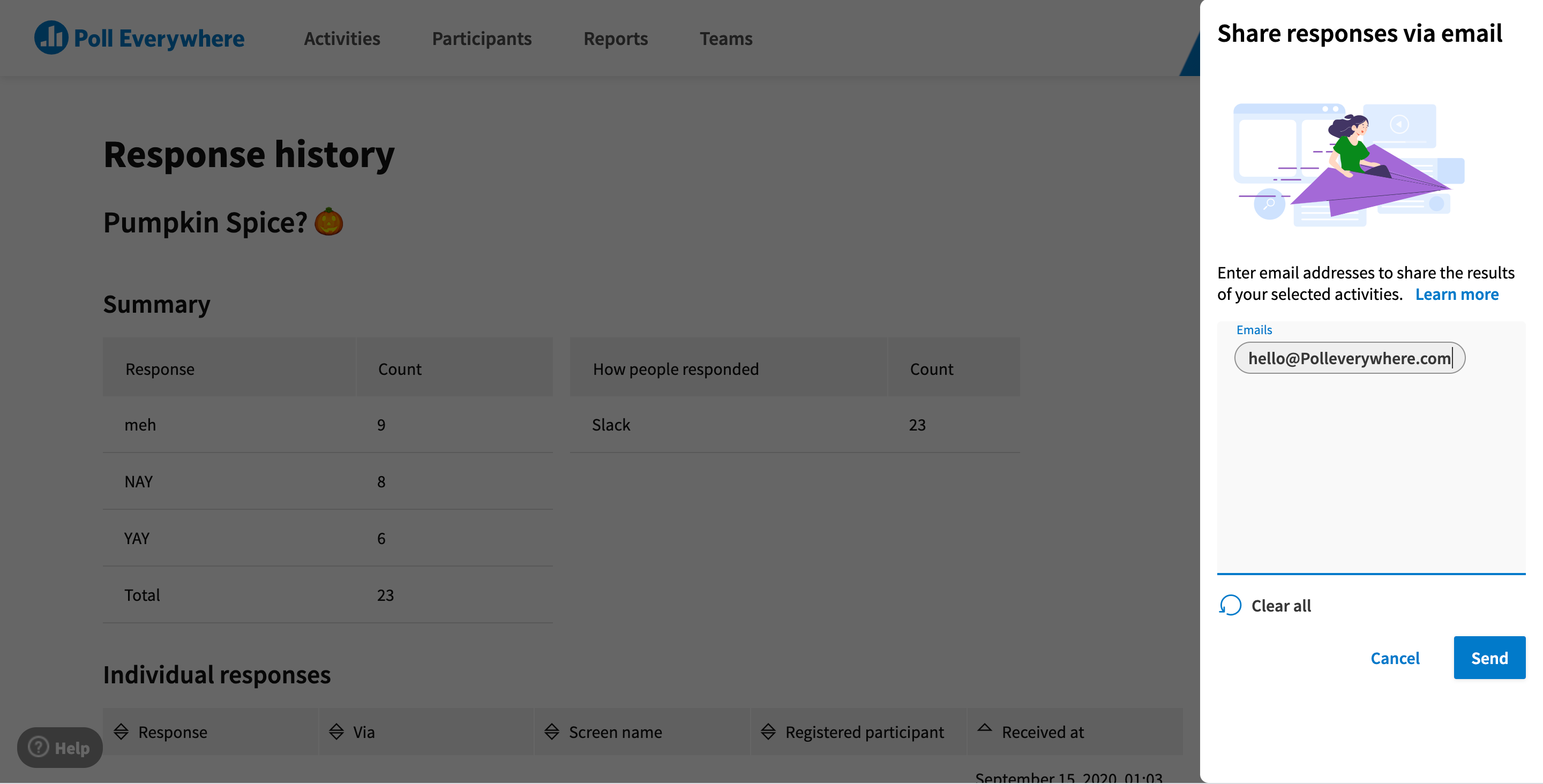Click the 'Via' column label
The height and width of the screenshot is (784, 1543).
364,732
